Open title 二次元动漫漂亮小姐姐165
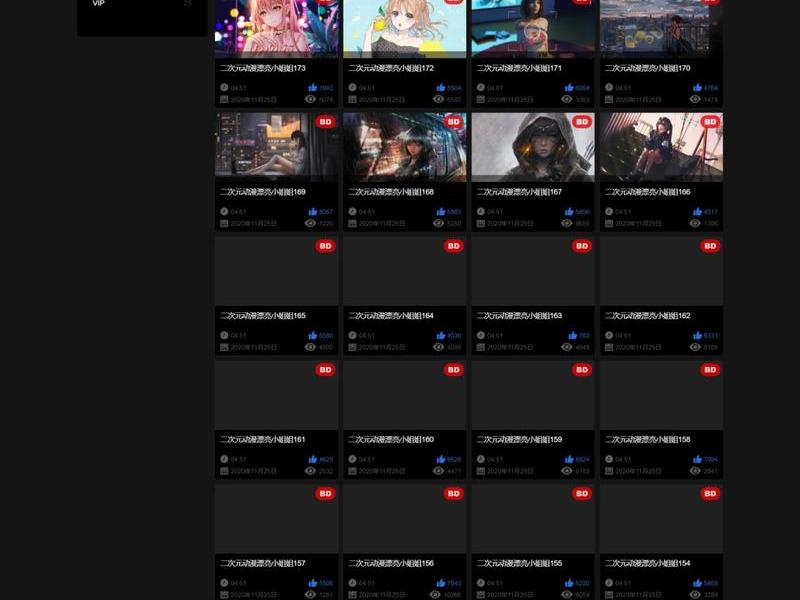Image resolution: width=800 pixels, height=600 pixels. [x=263, y=316]
